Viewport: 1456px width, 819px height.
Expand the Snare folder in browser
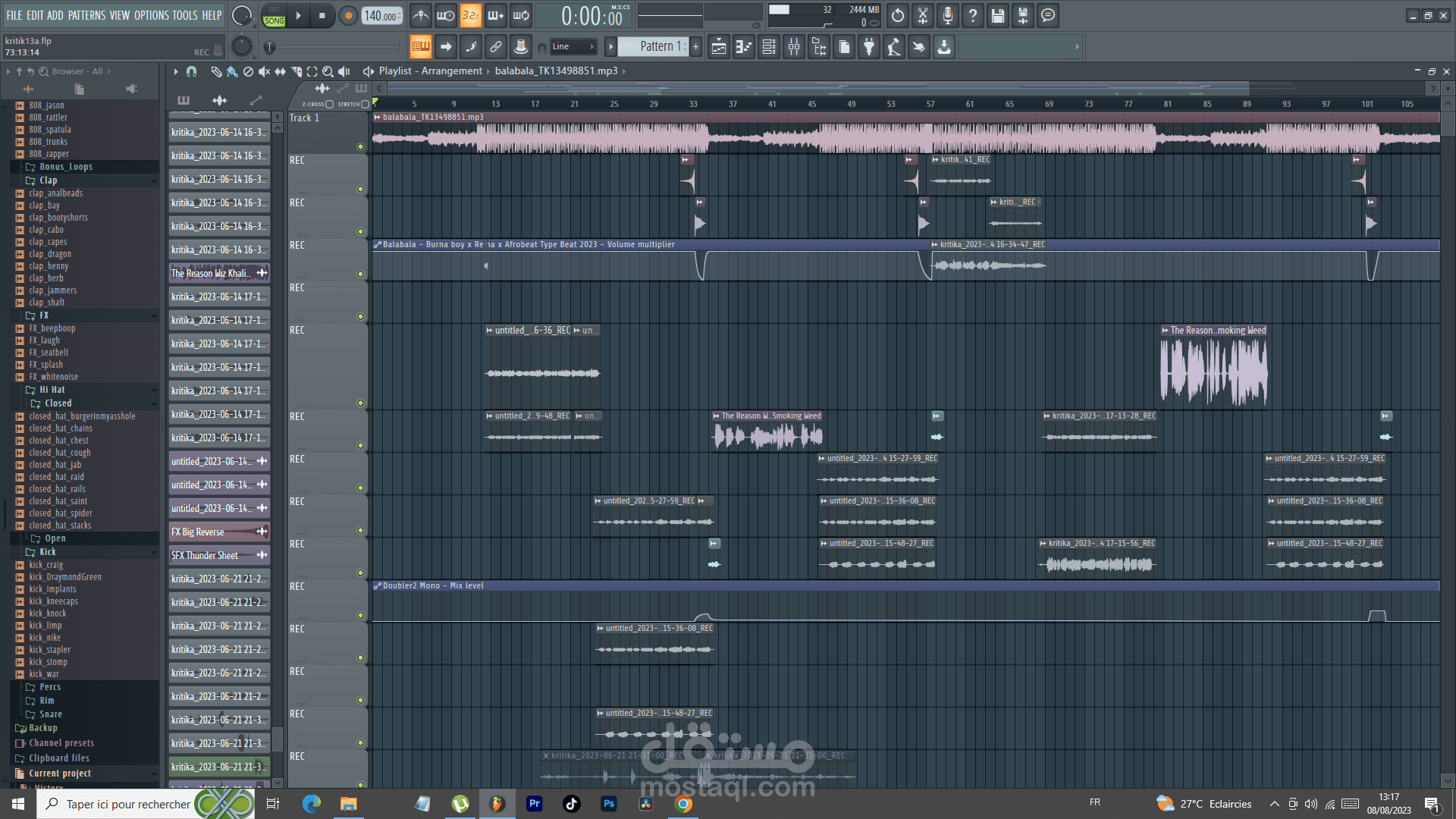(x=50, y=714)
